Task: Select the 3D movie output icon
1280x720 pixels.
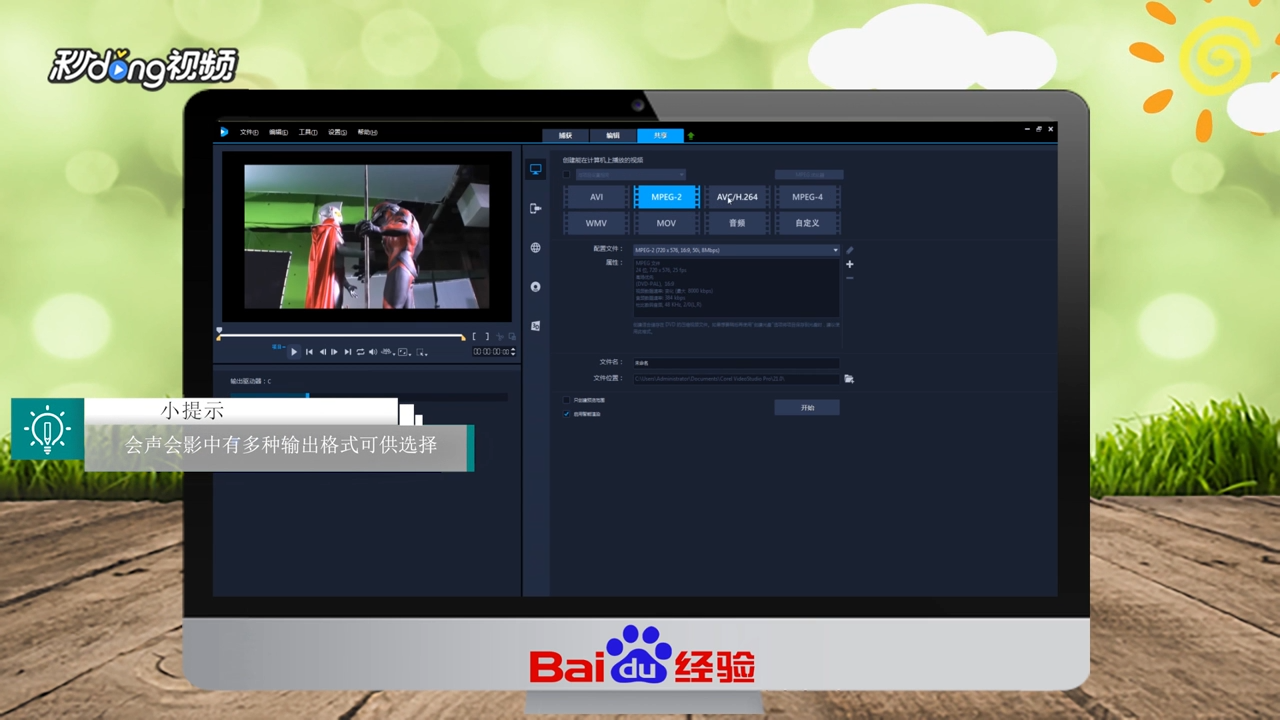Action: point(535,326)
